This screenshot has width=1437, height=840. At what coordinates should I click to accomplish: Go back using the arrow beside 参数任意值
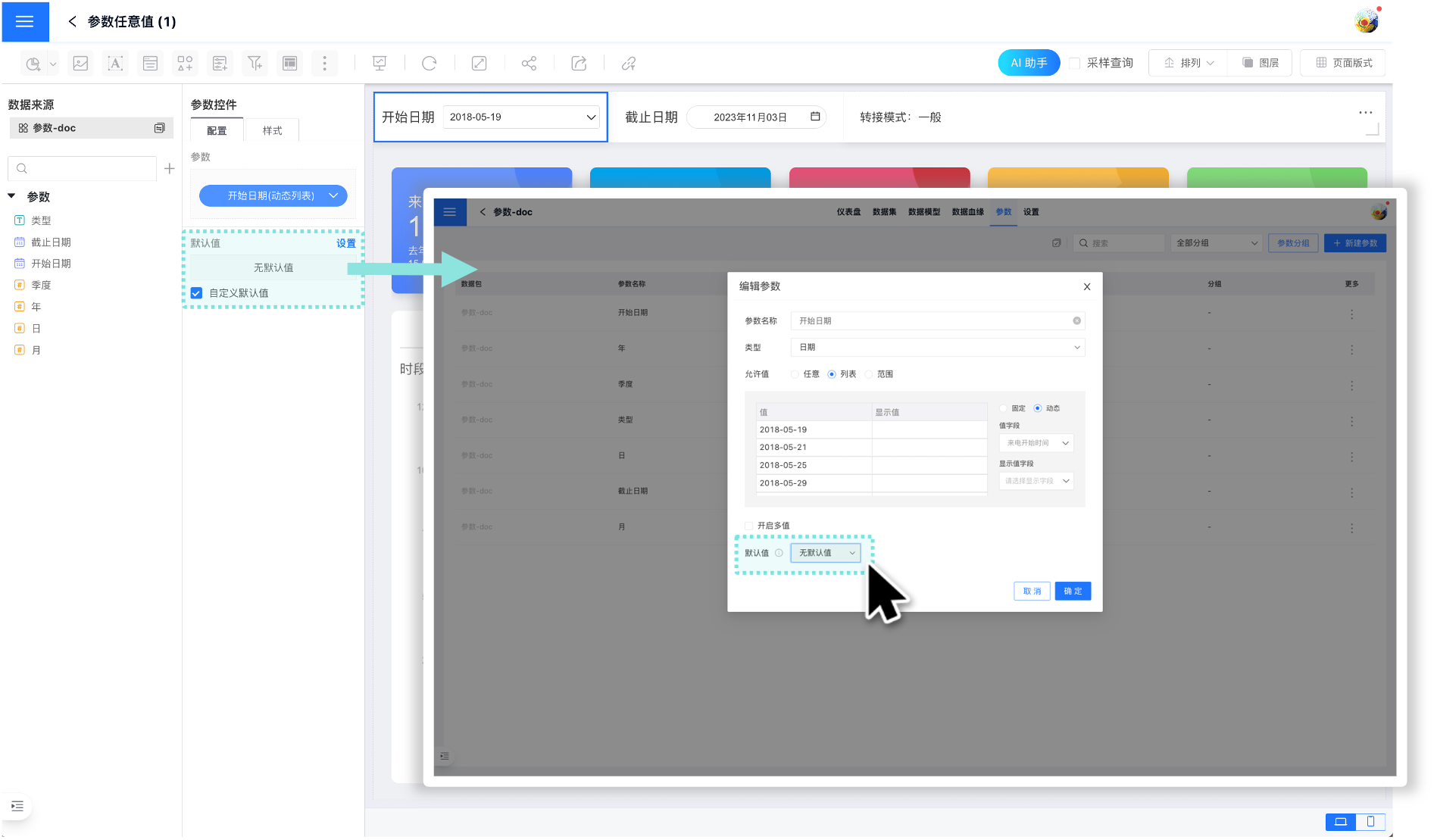[x=73, y=22]
